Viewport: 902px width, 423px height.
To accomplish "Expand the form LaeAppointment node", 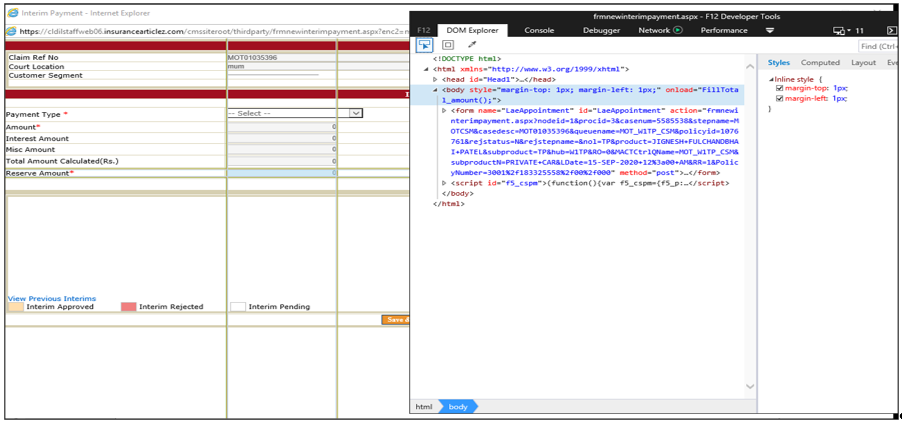I will [445, 111].
